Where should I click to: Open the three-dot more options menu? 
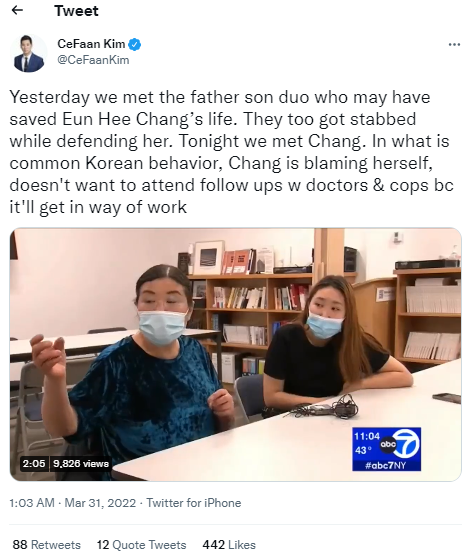[x=454, y=44]
